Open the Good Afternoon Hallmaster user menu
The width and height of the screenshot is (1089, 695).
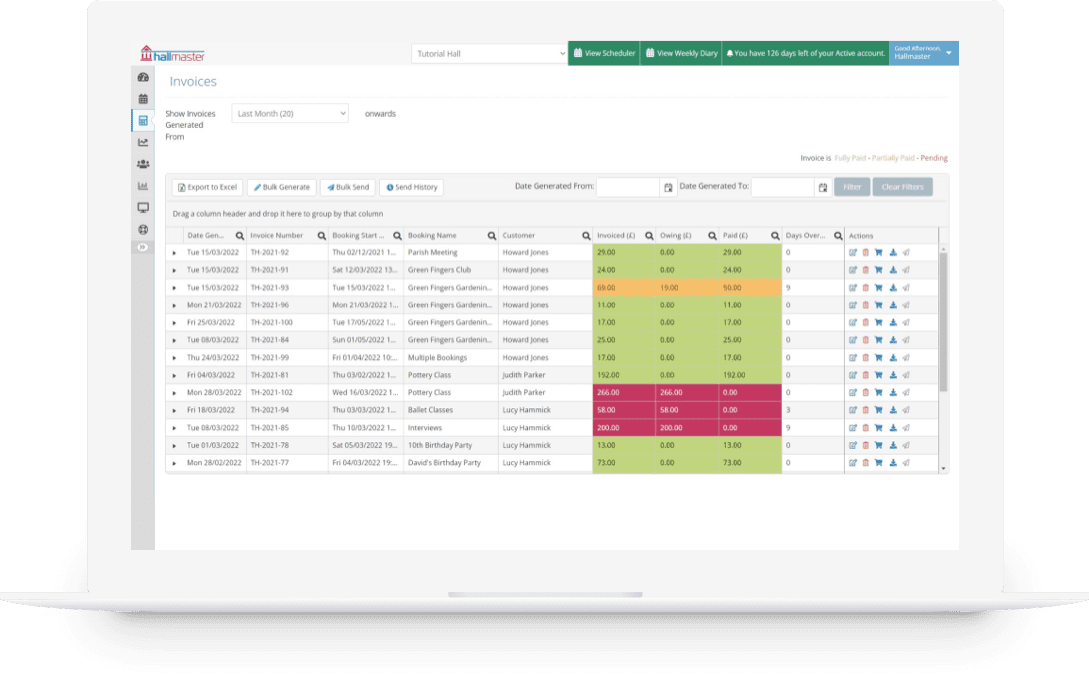(923, 53)
